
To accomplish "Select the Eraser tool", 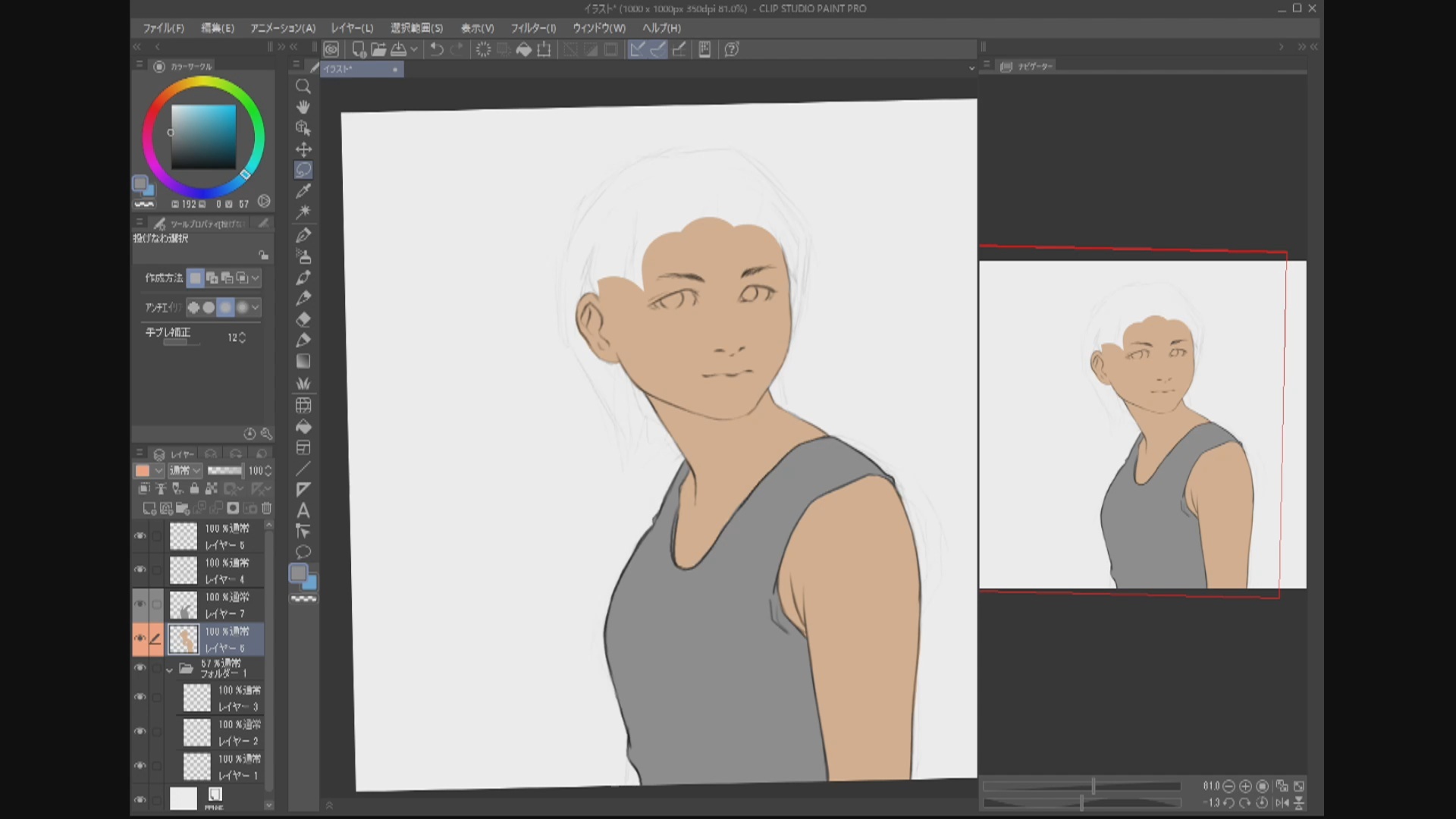I will (x=303, y=319).
